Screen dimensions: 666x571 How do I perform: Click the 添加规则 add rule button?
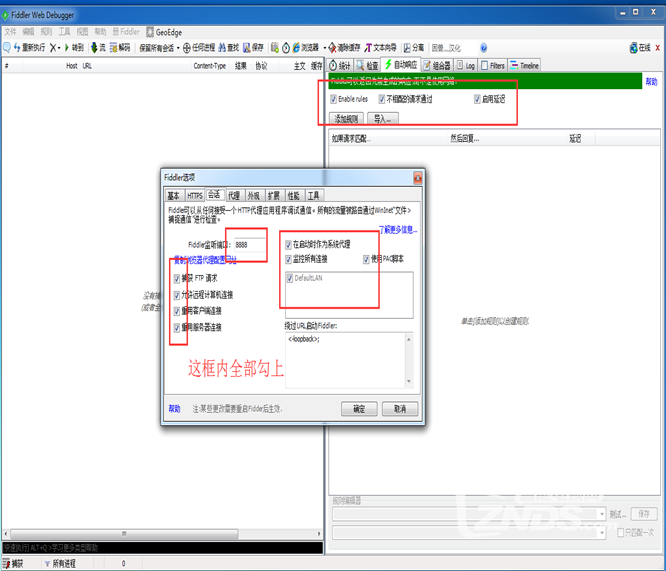click(x=346, y=119)
